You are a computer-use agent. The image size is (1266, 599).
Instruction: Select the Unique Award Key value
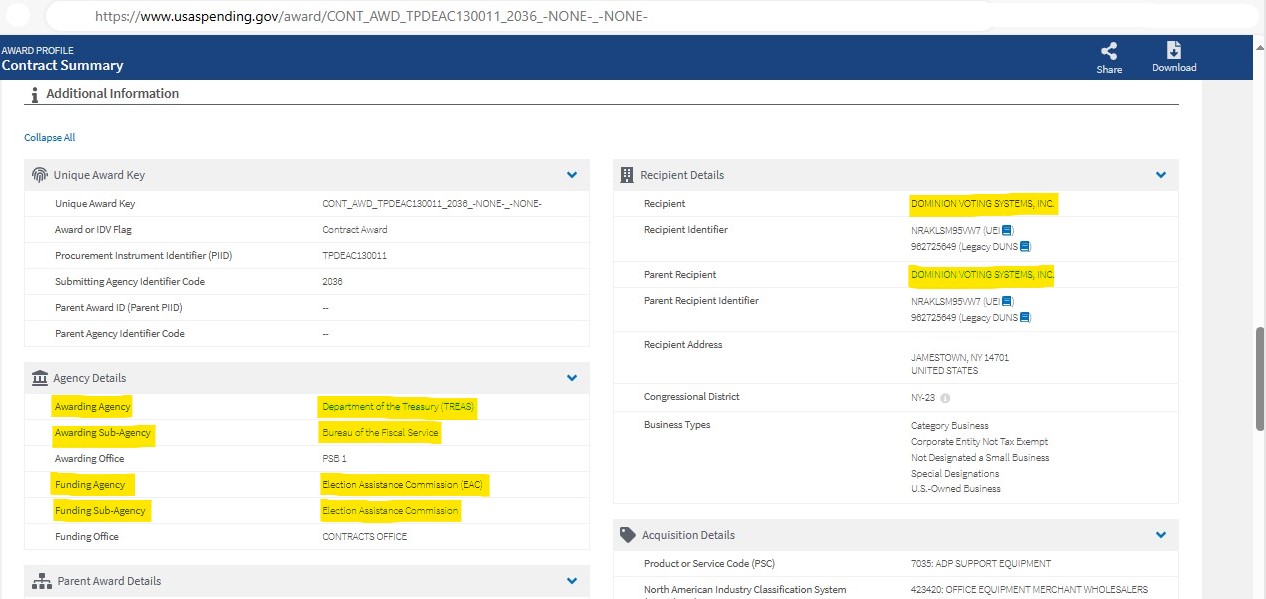432,204
